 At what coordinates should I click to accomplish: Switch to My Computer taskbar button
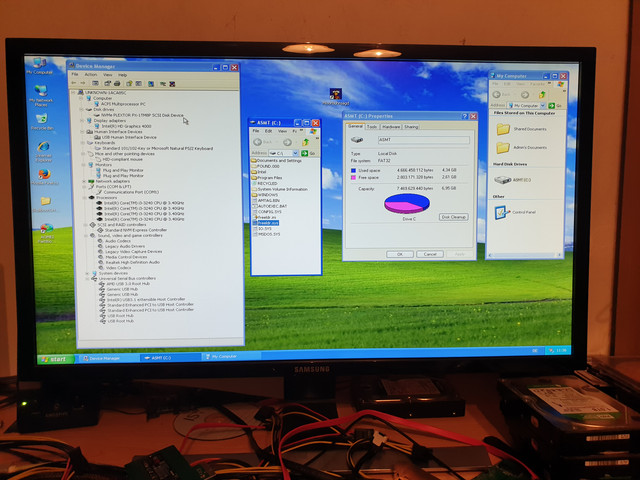(231, 357)
